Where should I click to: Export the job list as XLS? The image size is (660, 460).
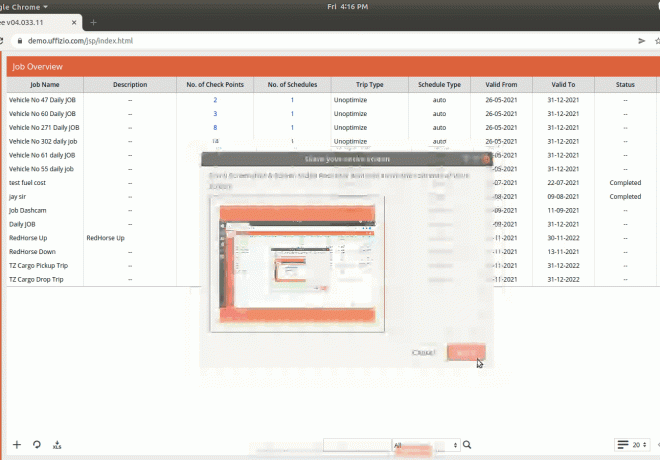(x=57, y=444)
